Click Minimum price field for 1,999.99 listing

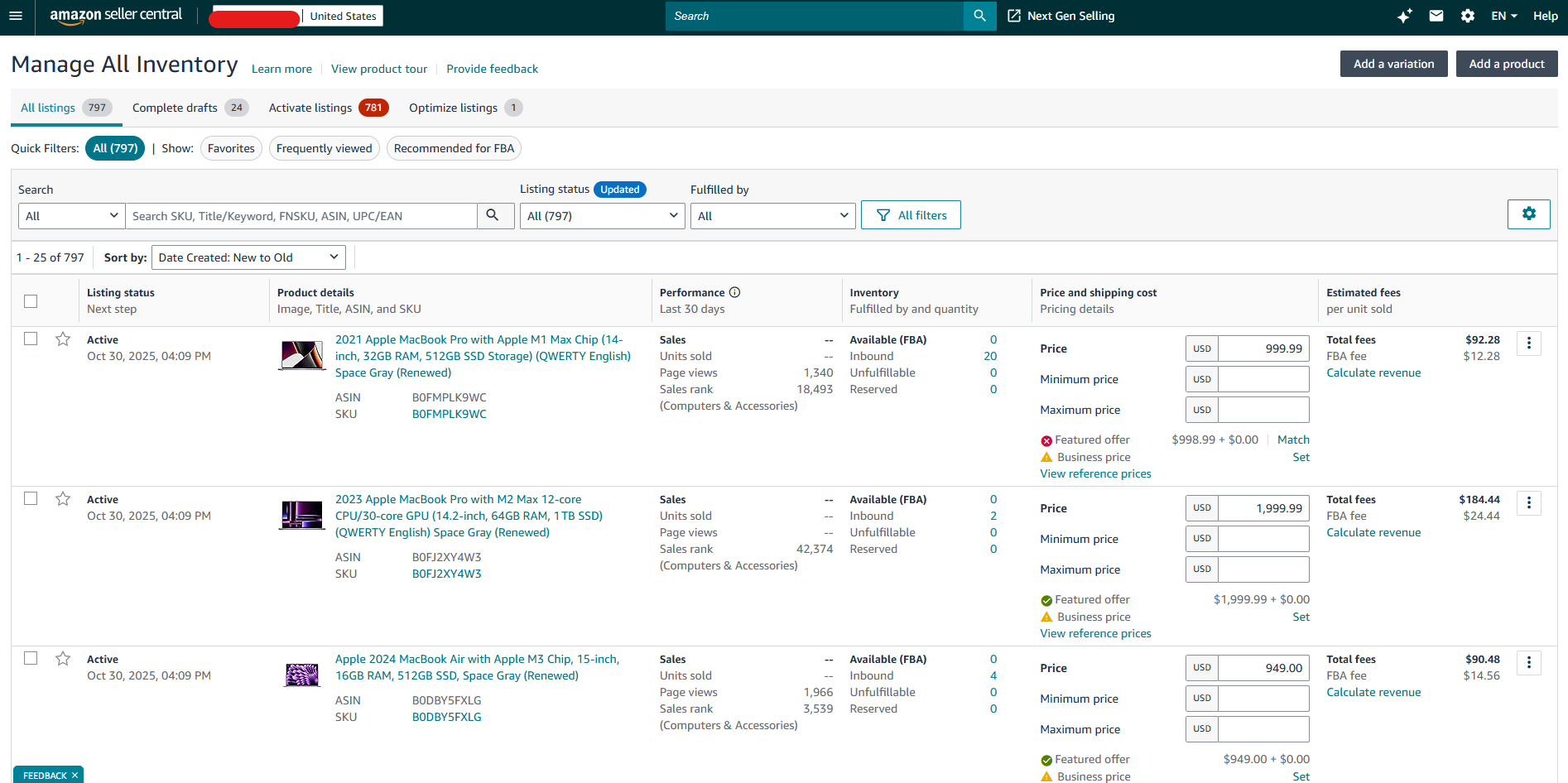pyautogui.click(x=1263, y=539)
